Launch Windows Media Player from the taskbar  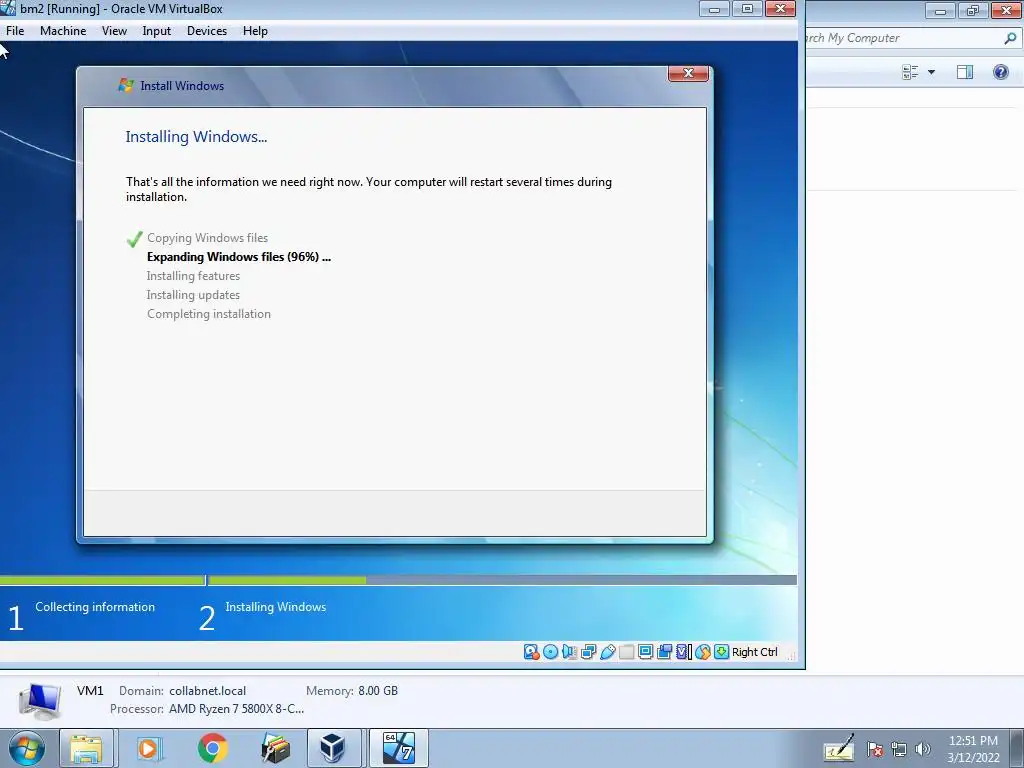point(150,748)
